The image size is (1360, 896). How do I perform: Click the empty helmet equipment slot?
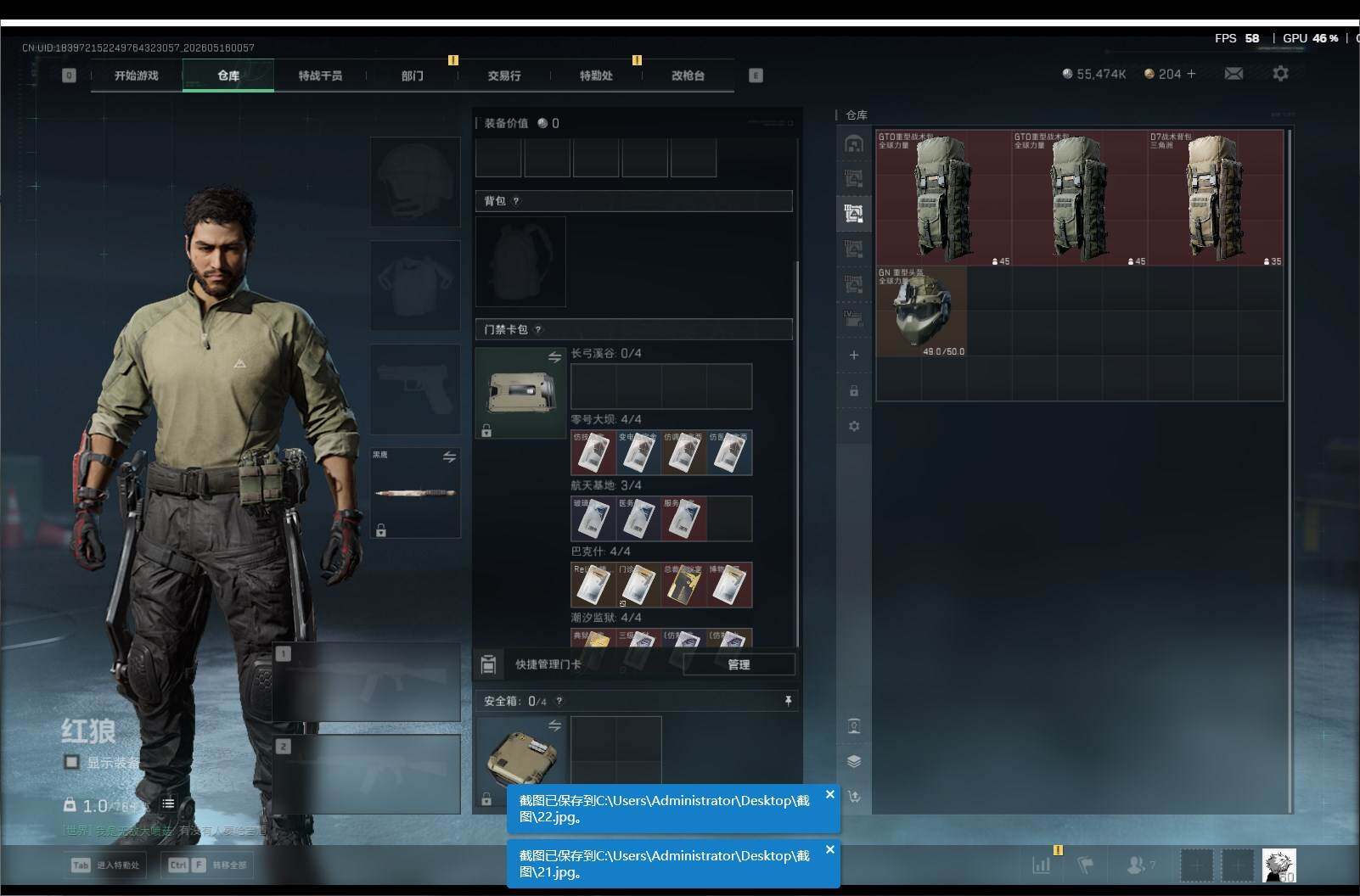tap(415, 182)
